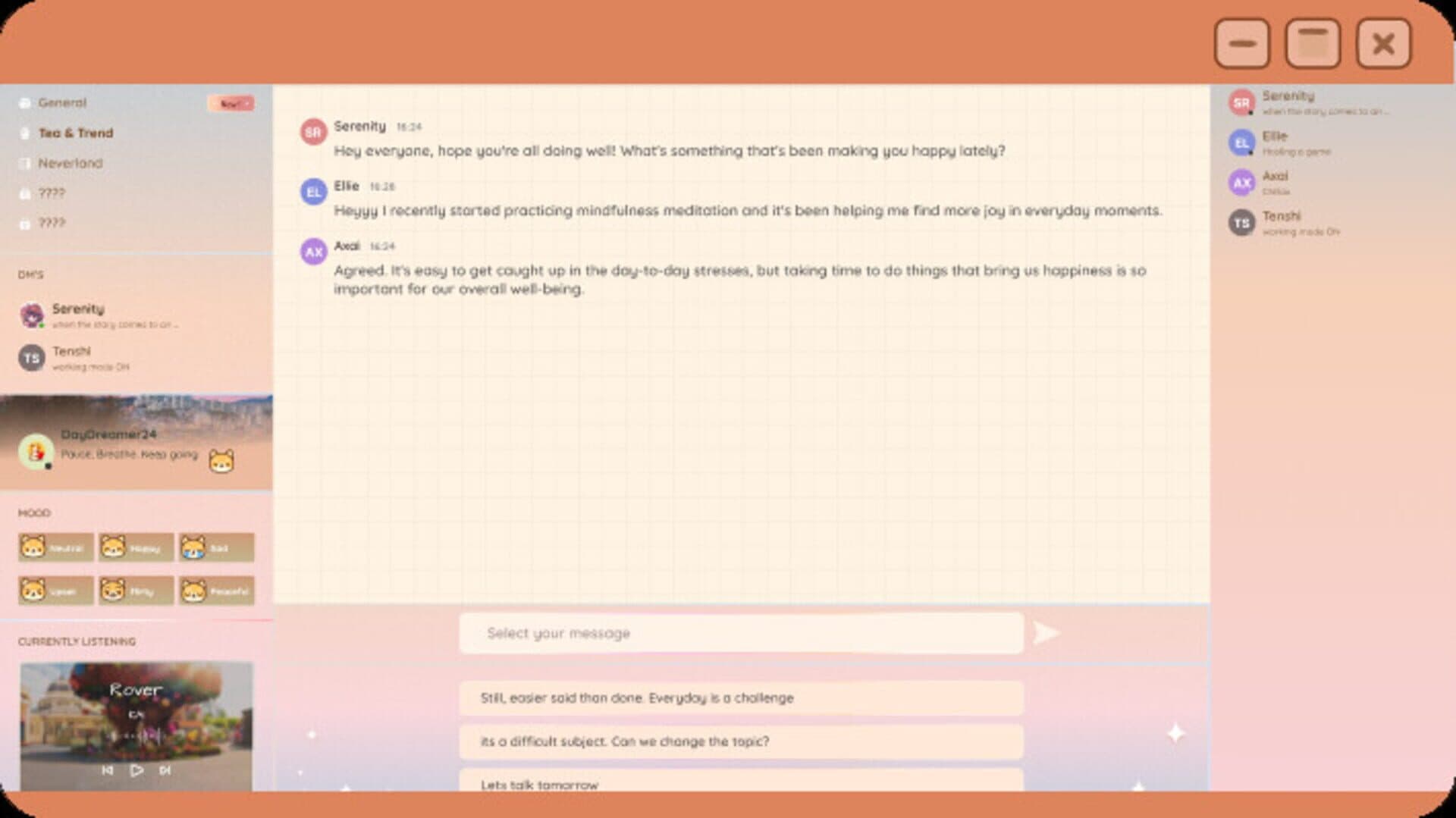Viewport: 1456px width, 818px height.
Task: Click Axal's 'Agreed' message text
Action: click(740, 280)
